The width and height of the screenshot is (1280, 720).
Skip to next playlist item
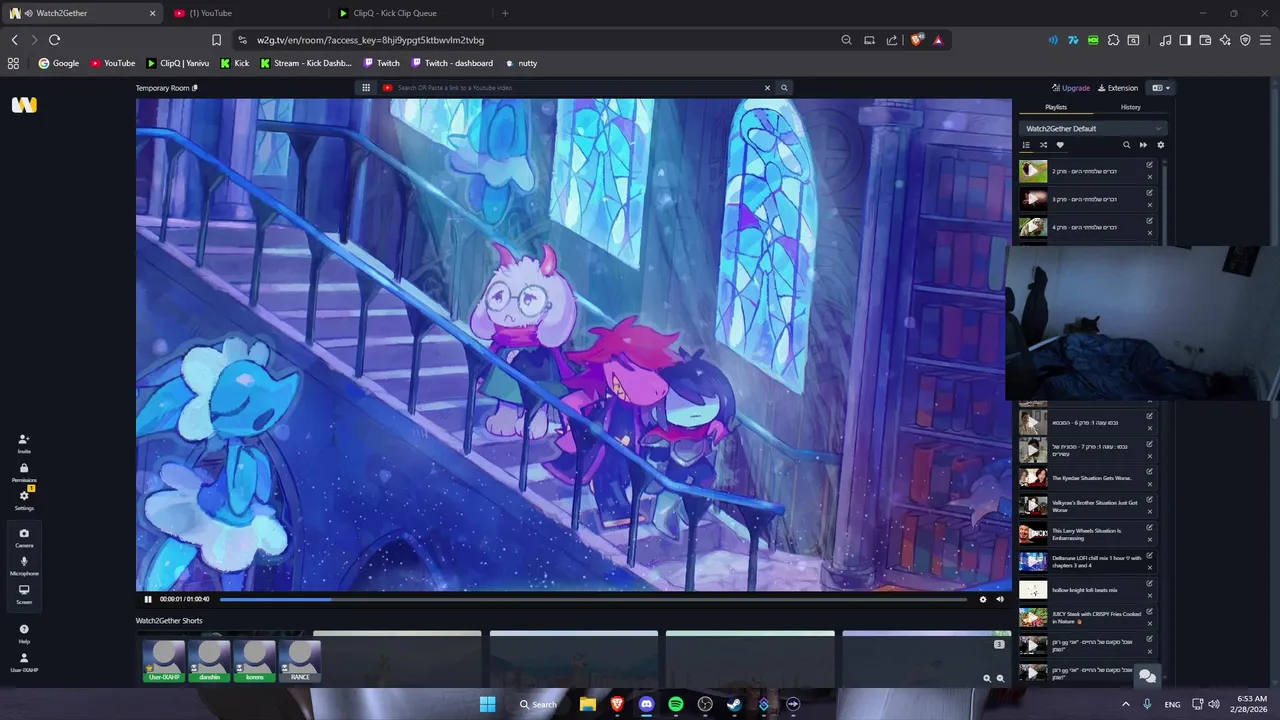[x=1143, y=145]
